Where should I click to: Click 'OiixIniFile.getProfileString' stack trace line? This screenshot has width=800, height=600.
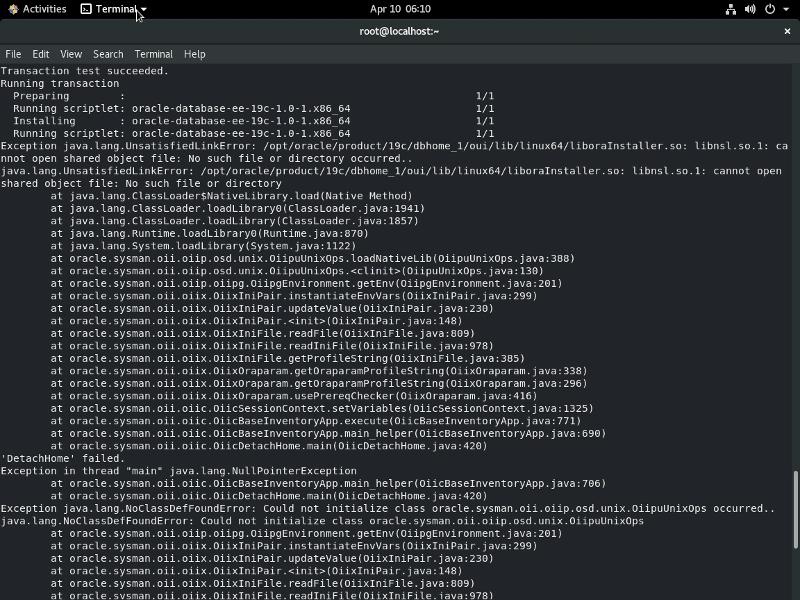[x=288, y=358]
